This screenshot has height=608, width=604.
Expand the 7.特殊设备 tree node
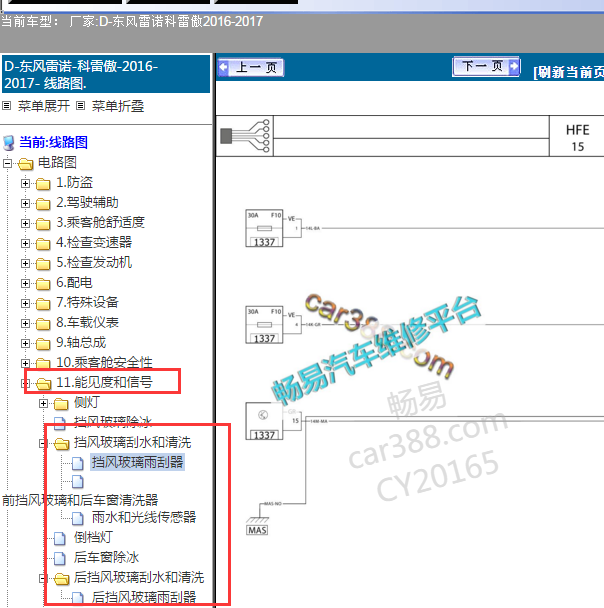[x=25, y=303]
